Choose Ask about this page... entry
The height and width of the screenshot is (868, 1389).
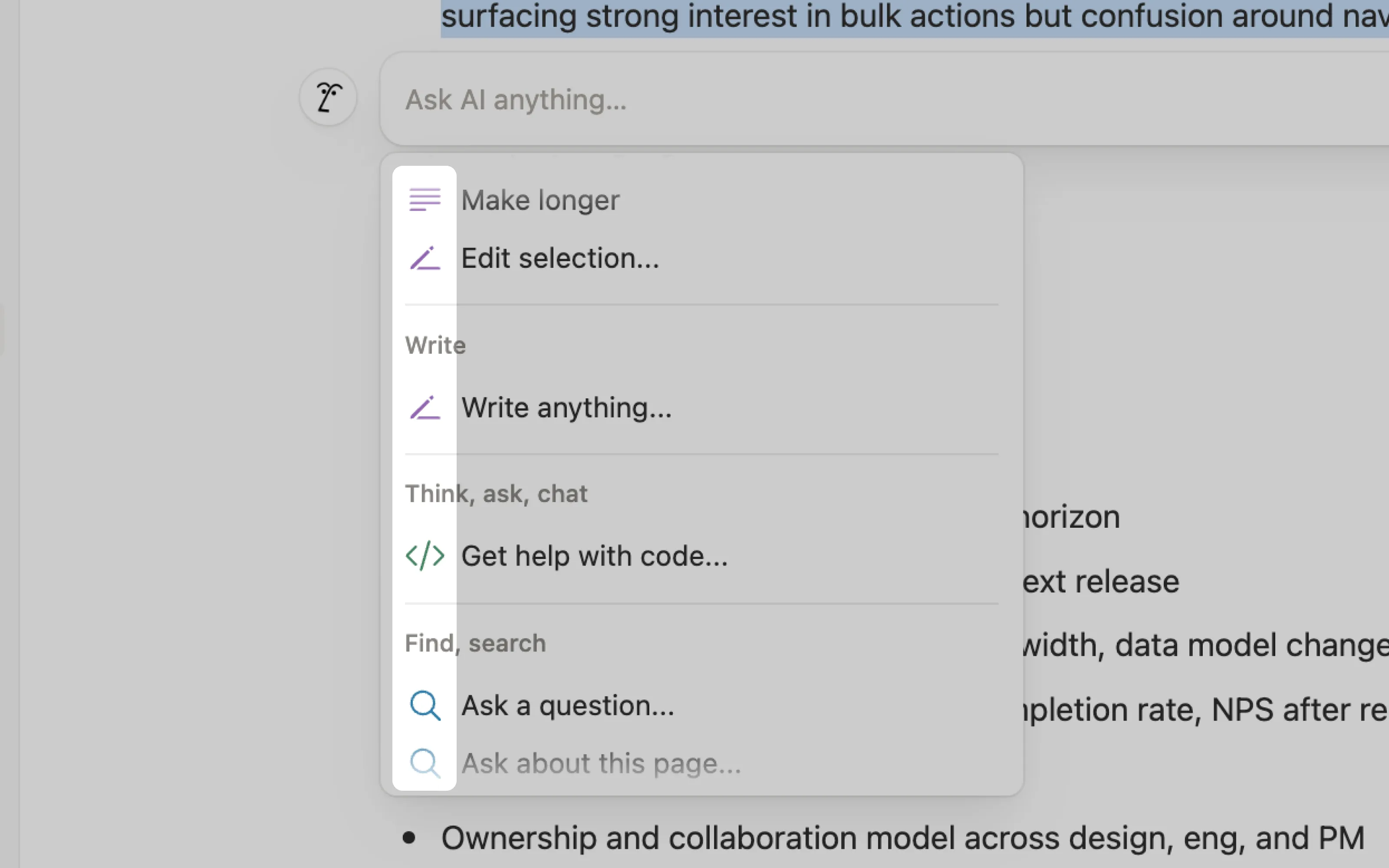click(601, 763)
